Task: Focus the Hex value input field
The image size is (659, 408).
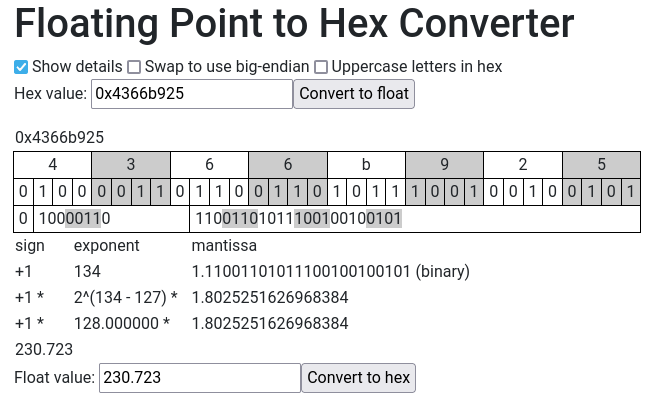Action: click(191, 94)
